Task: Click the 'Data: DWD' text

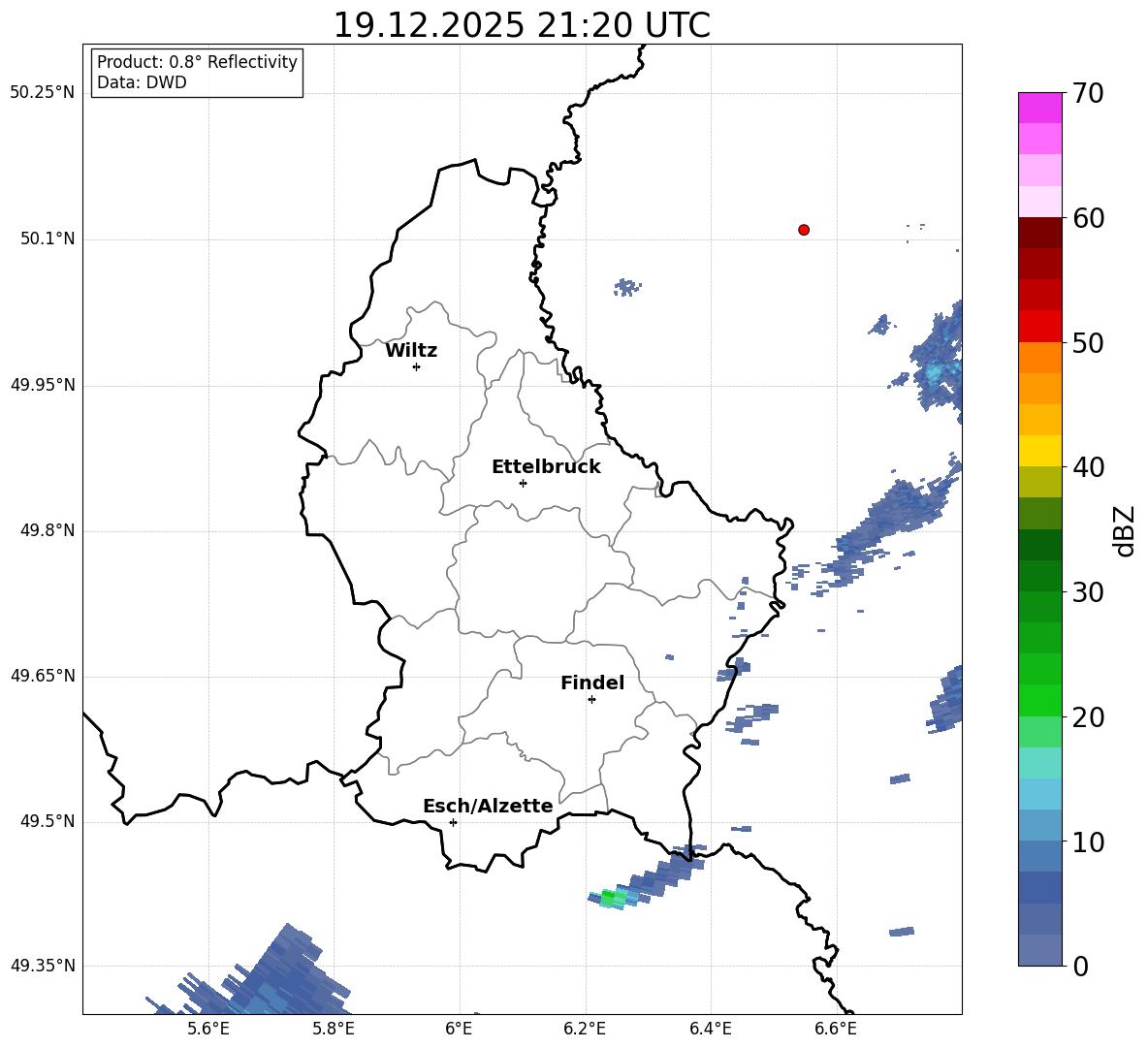Action: (142, 82)
